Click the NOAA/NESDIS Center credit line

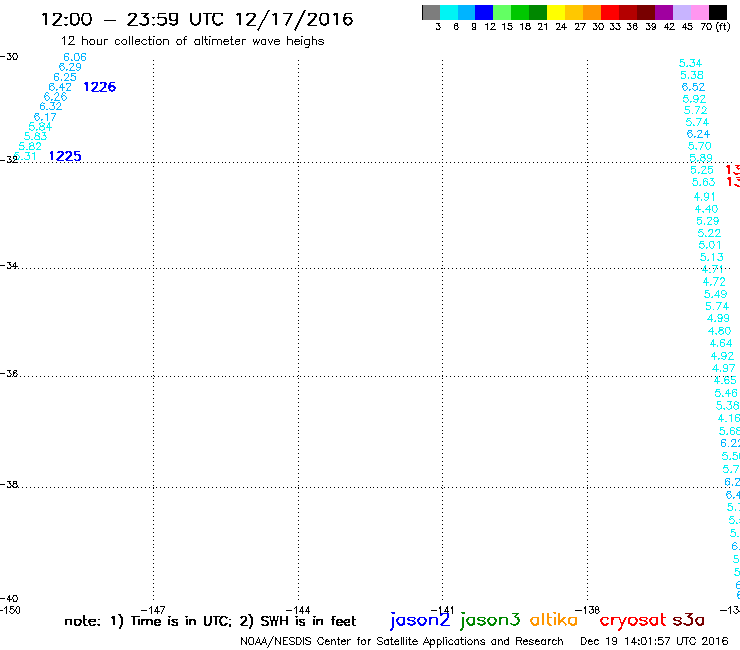point(402,642)
